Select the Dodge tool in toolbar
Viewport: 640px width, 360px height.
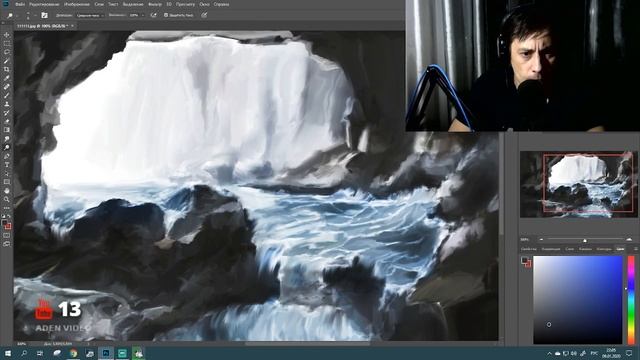(7, 147)
